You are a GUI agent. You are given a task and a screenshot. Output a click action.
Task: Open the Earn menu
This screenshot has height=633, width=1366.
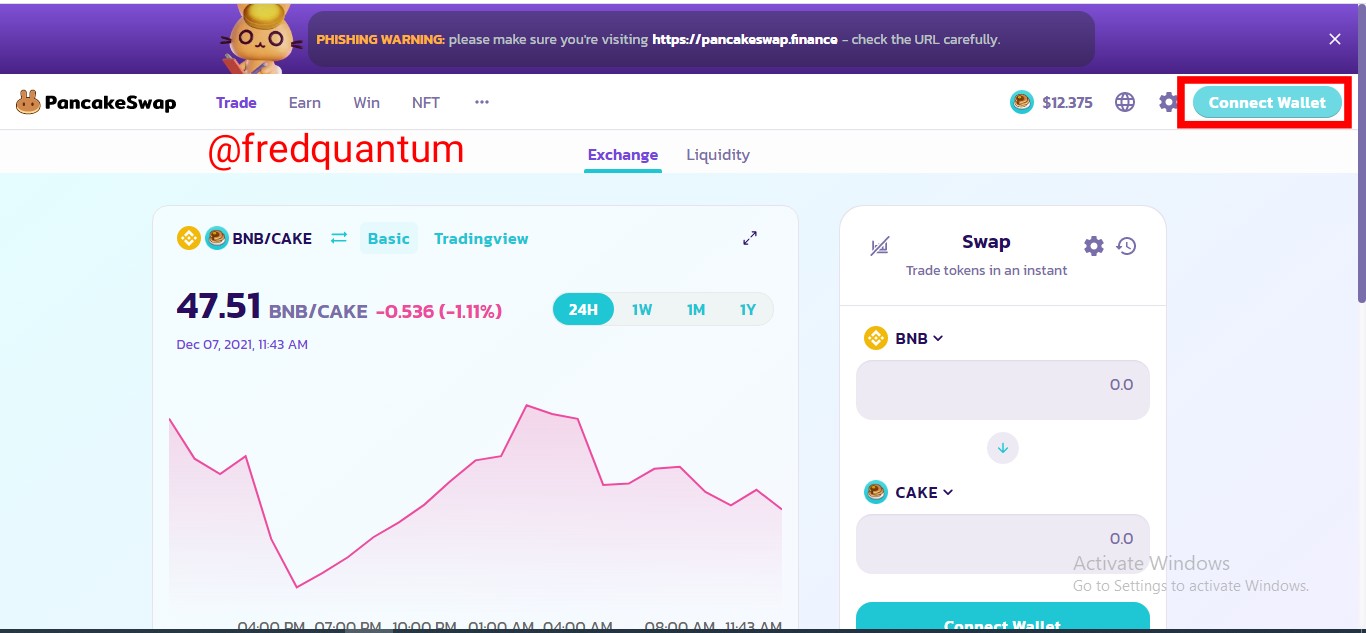coord(305,102)
